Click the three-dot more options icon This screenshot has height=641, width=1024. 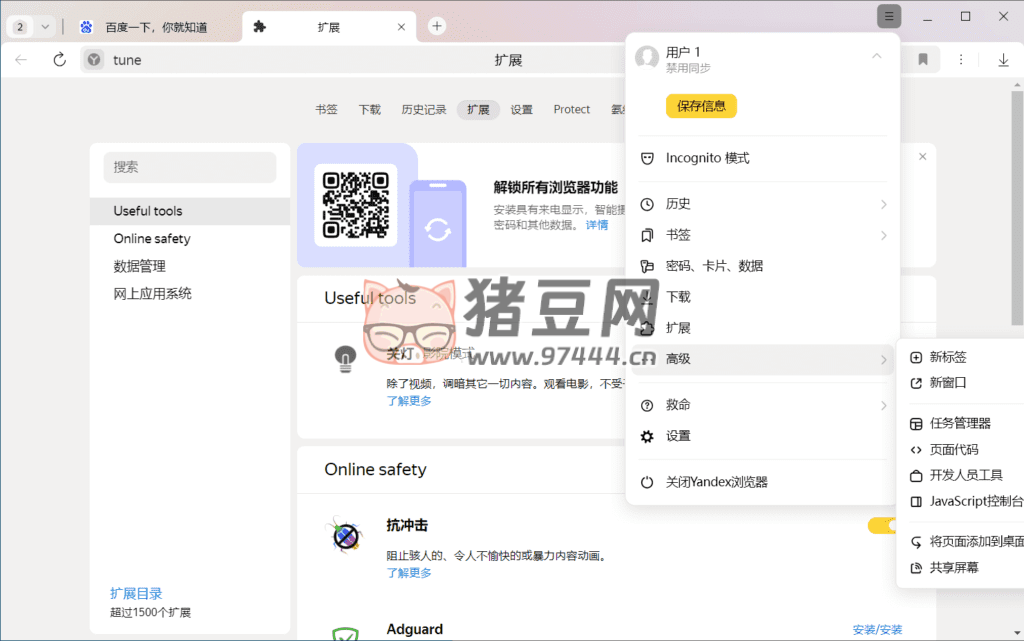961,60
